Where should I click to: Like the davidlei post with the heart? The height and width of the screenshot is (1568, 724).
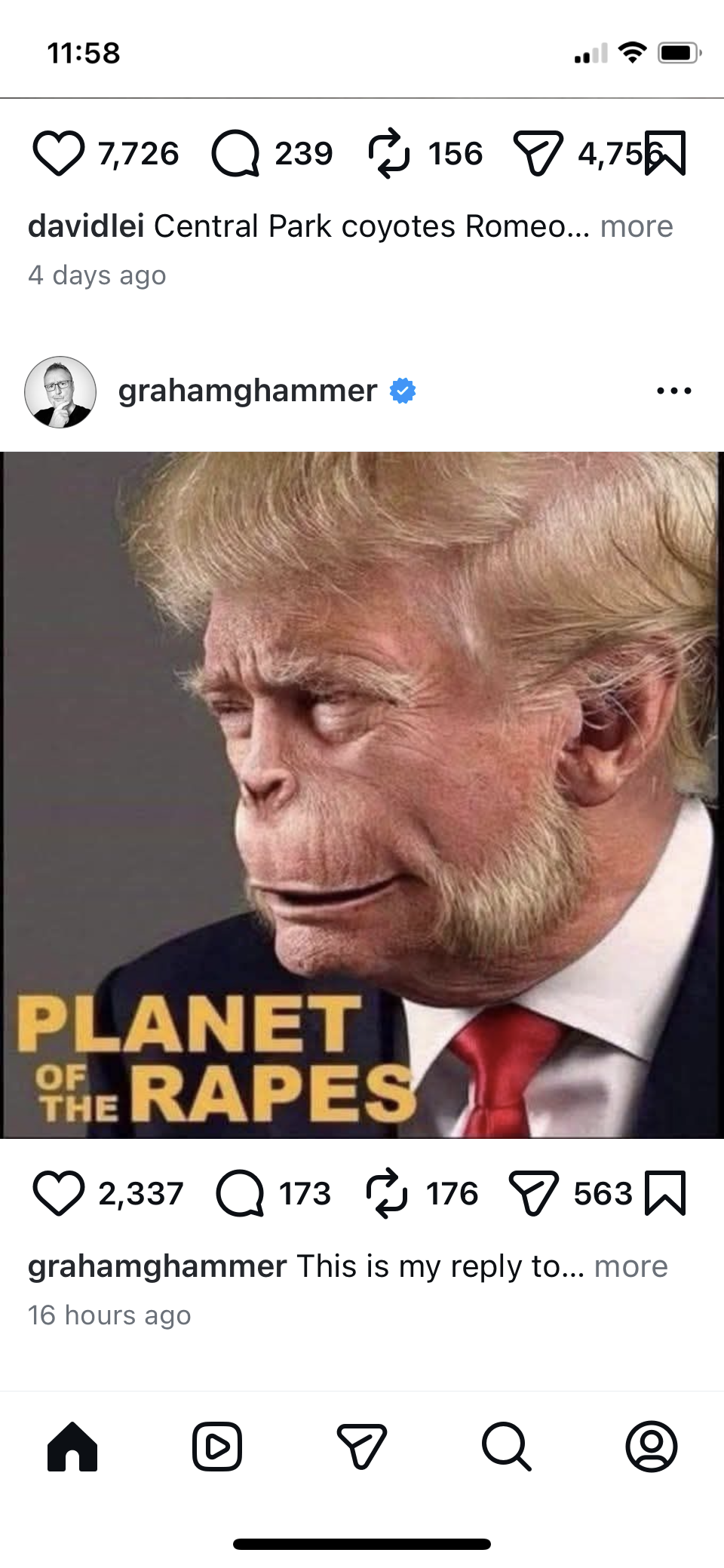click(59, 153)
